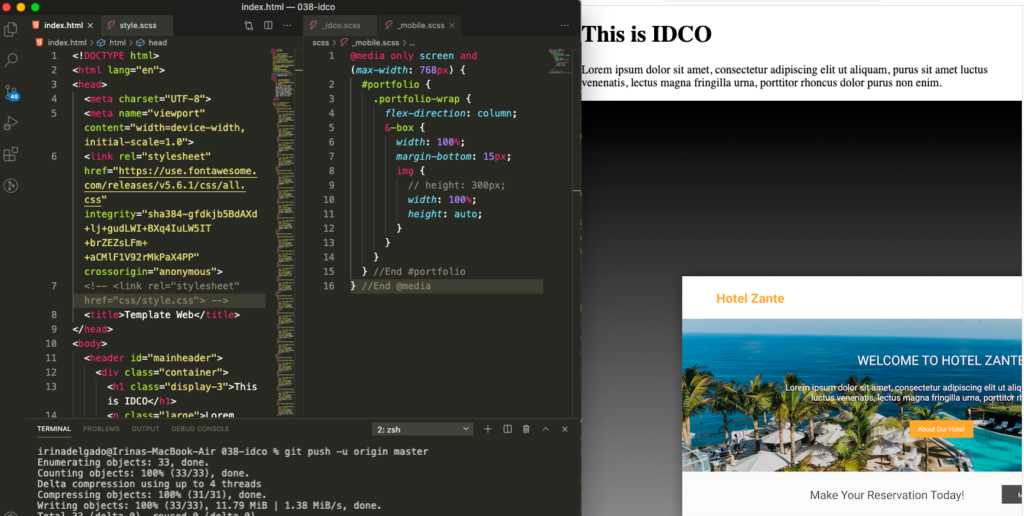Split the left editor with the split icon
The image size is (1024, 516).
click(268, 25)
